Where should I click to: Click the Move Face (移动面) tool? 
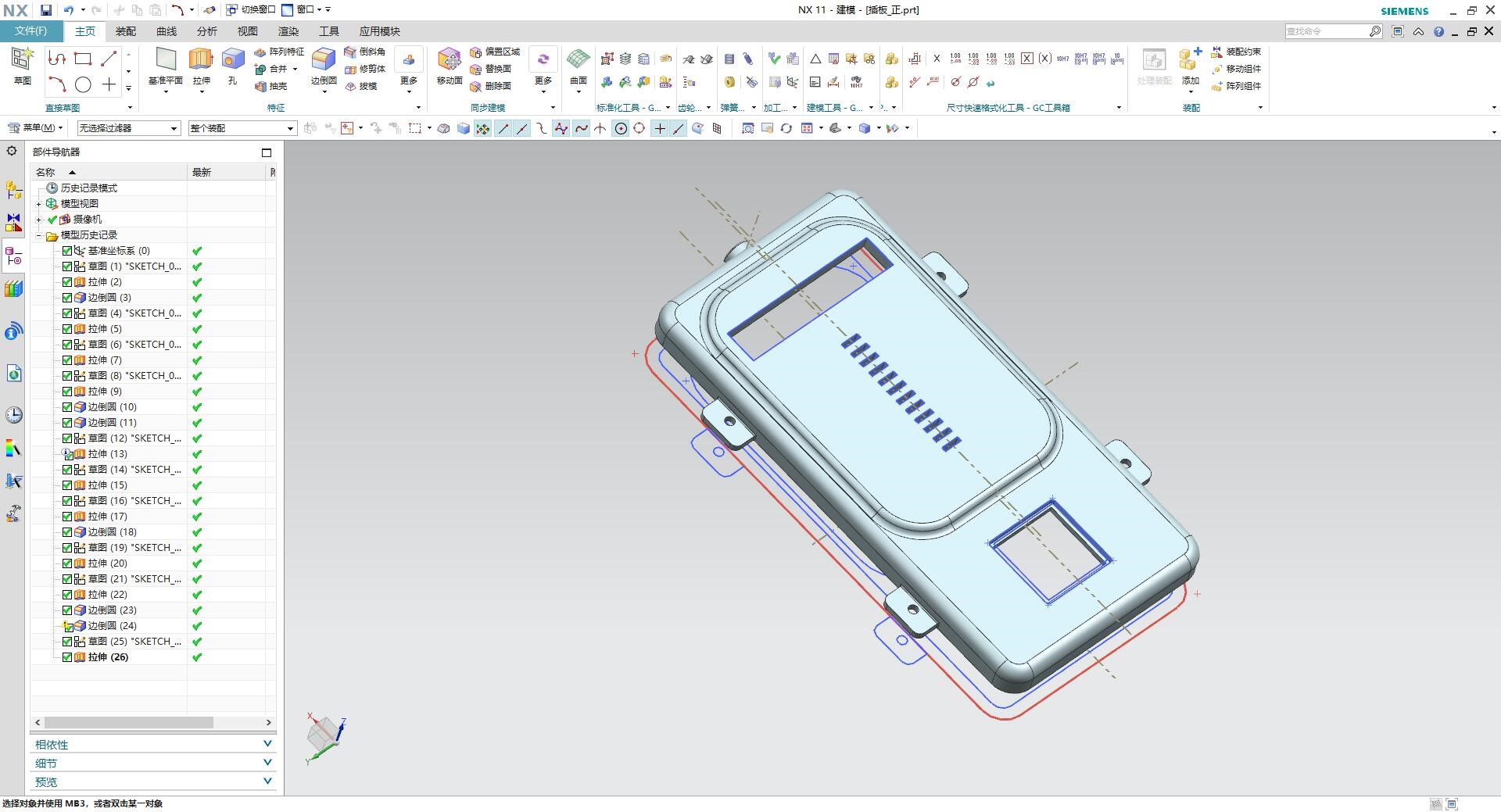point(450,67)
